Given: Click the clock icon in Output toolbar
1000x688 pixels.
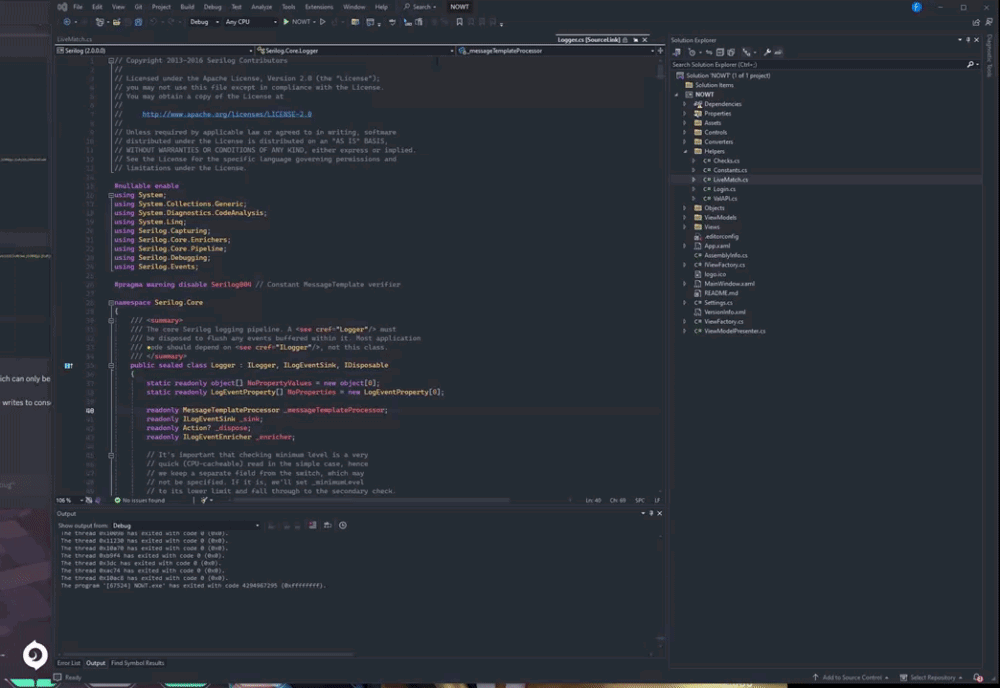Looking at the screenshot, I should [343, 525].
